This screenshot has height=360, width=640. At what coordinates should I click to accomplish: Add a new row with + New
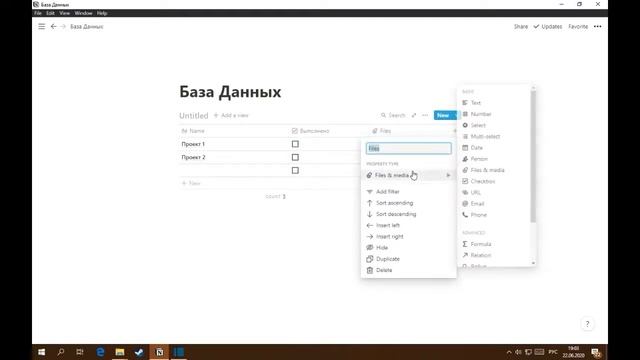click(191, 183)
